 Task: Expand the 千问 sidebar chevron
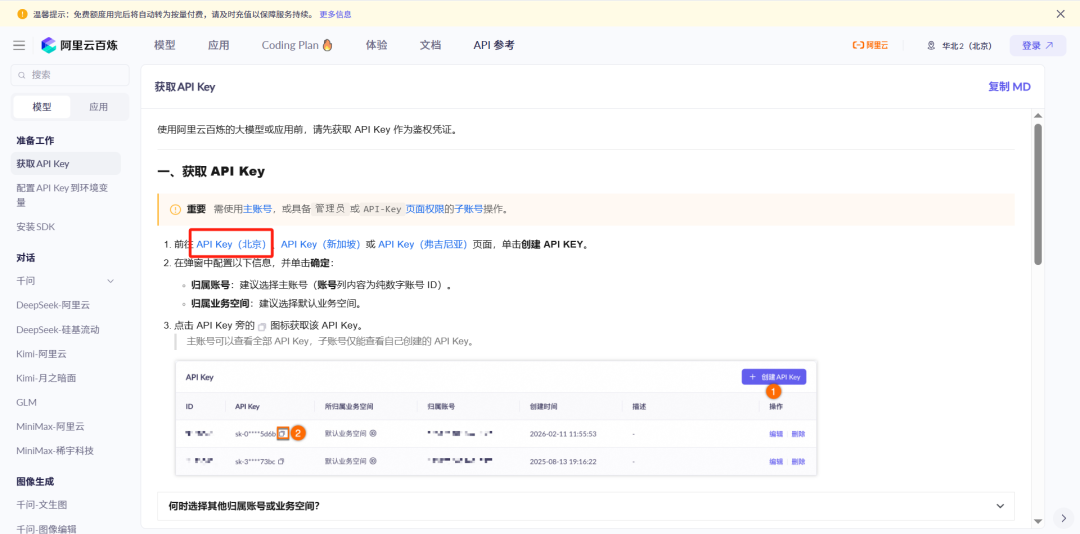point(110,281)
